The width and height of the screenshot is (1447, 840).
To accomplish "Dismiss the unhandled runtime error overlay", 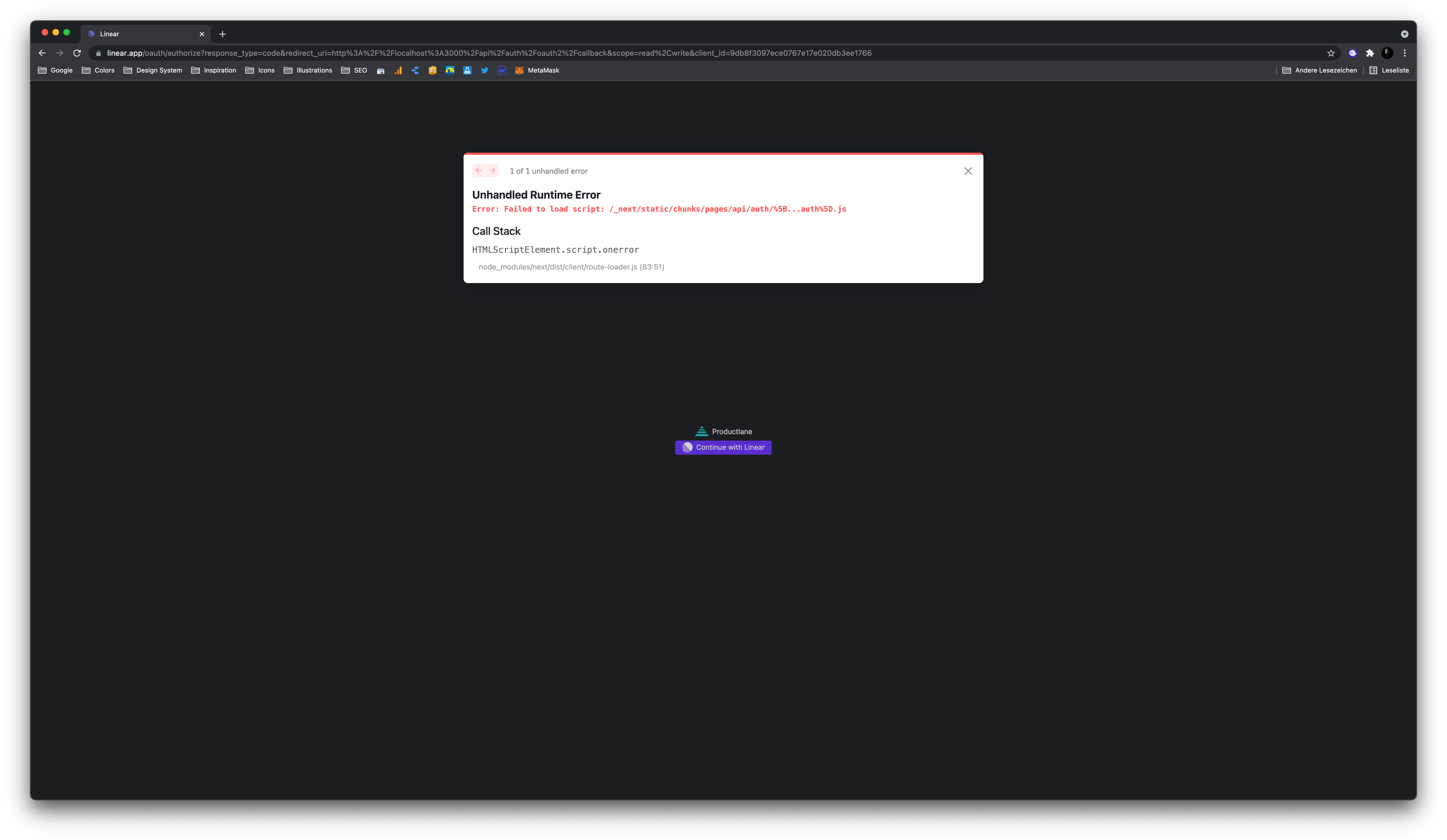I will pos(967,171).
